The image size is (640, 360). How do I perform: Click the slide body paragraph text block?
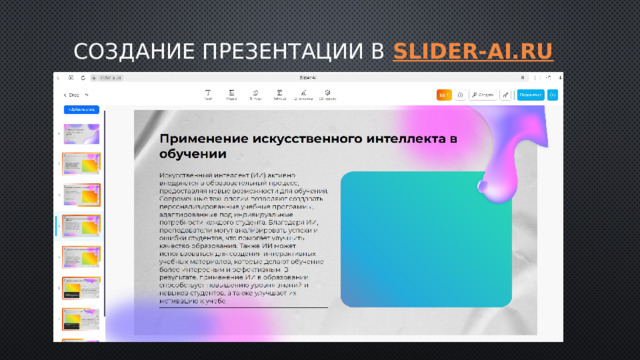(x=243, y=238)
